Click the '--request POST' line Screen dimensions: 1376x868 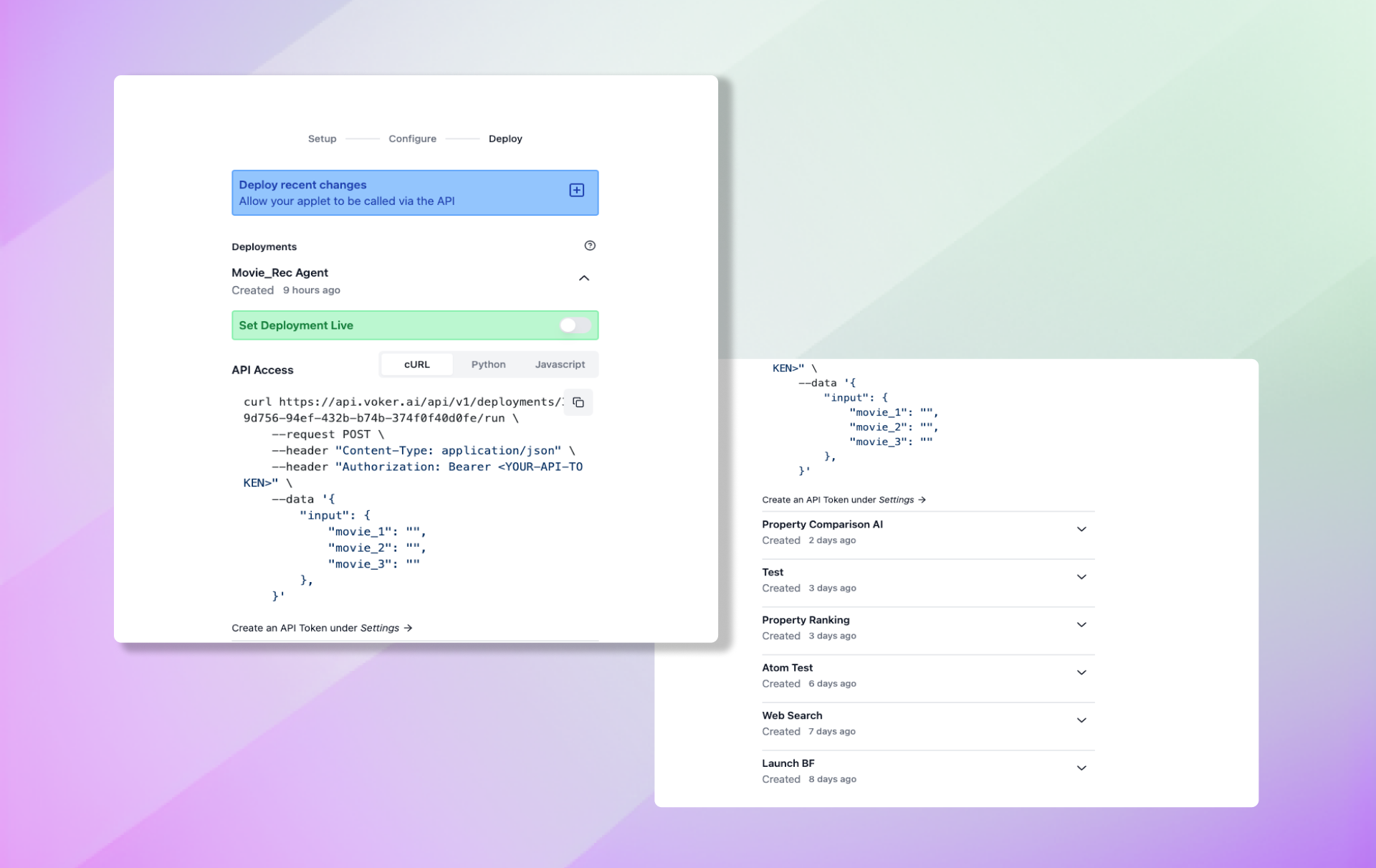[328, 434]
